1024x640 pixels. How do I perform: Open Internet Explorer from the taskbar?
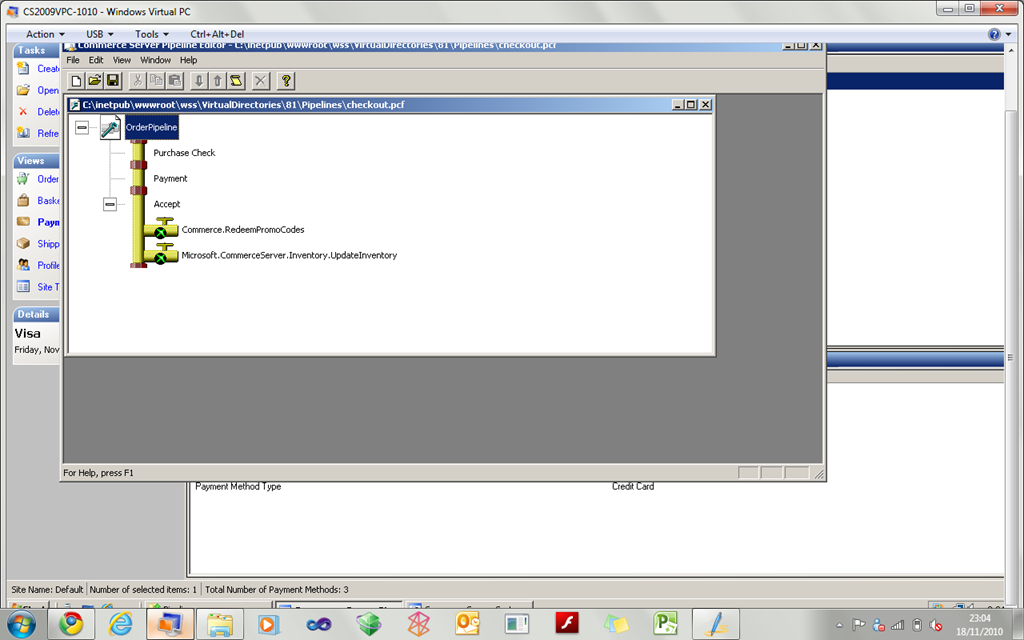(x=120, y=624)
